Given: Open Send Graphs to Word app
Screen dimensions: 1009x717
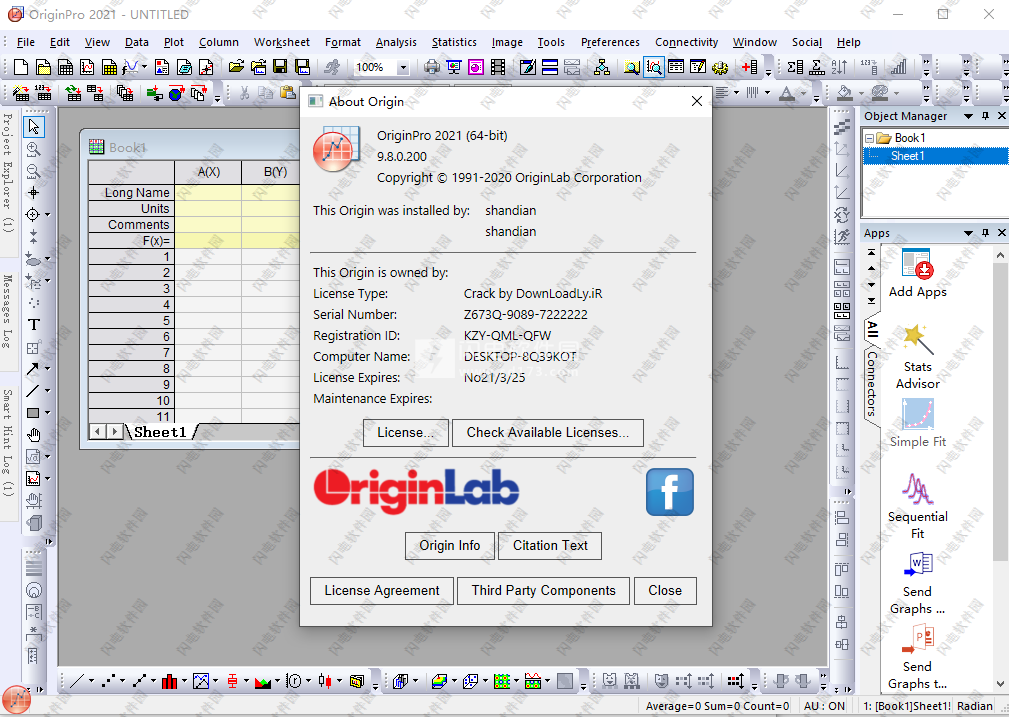Looking at the screenshot, I should click(918, 584).
